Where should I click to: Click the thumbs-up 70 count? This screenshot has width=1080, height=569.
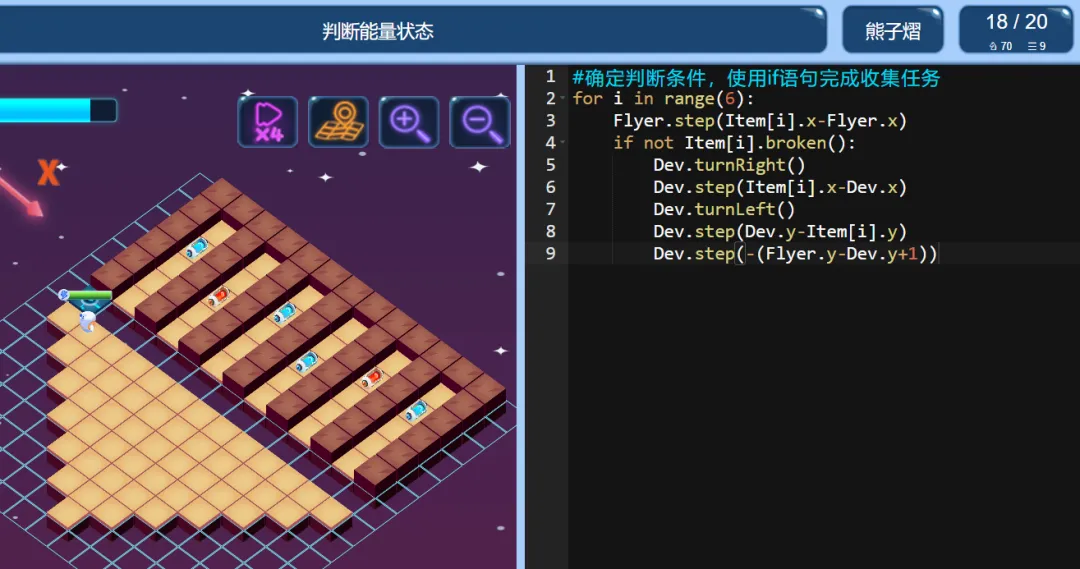click(1000, 46)
